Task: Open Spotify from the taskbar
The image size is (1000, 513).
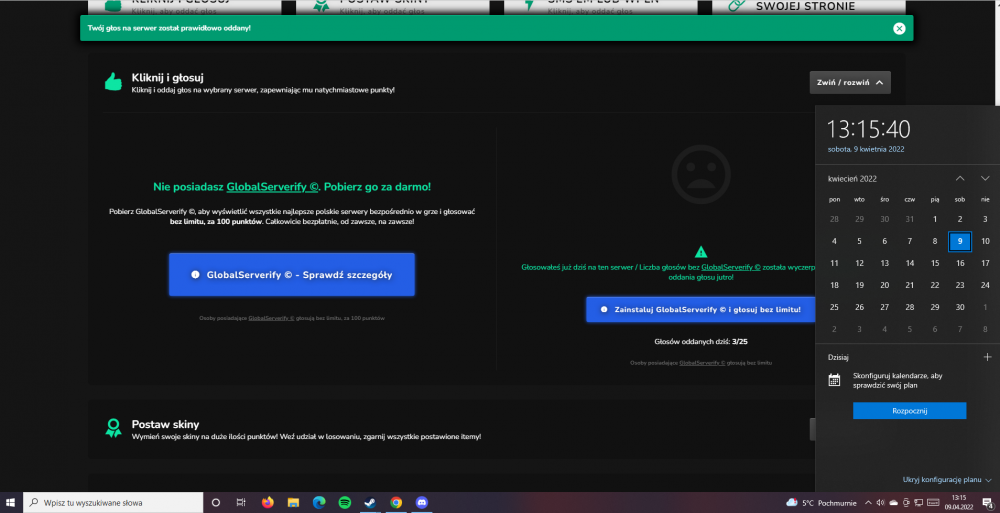Action: 344,503
